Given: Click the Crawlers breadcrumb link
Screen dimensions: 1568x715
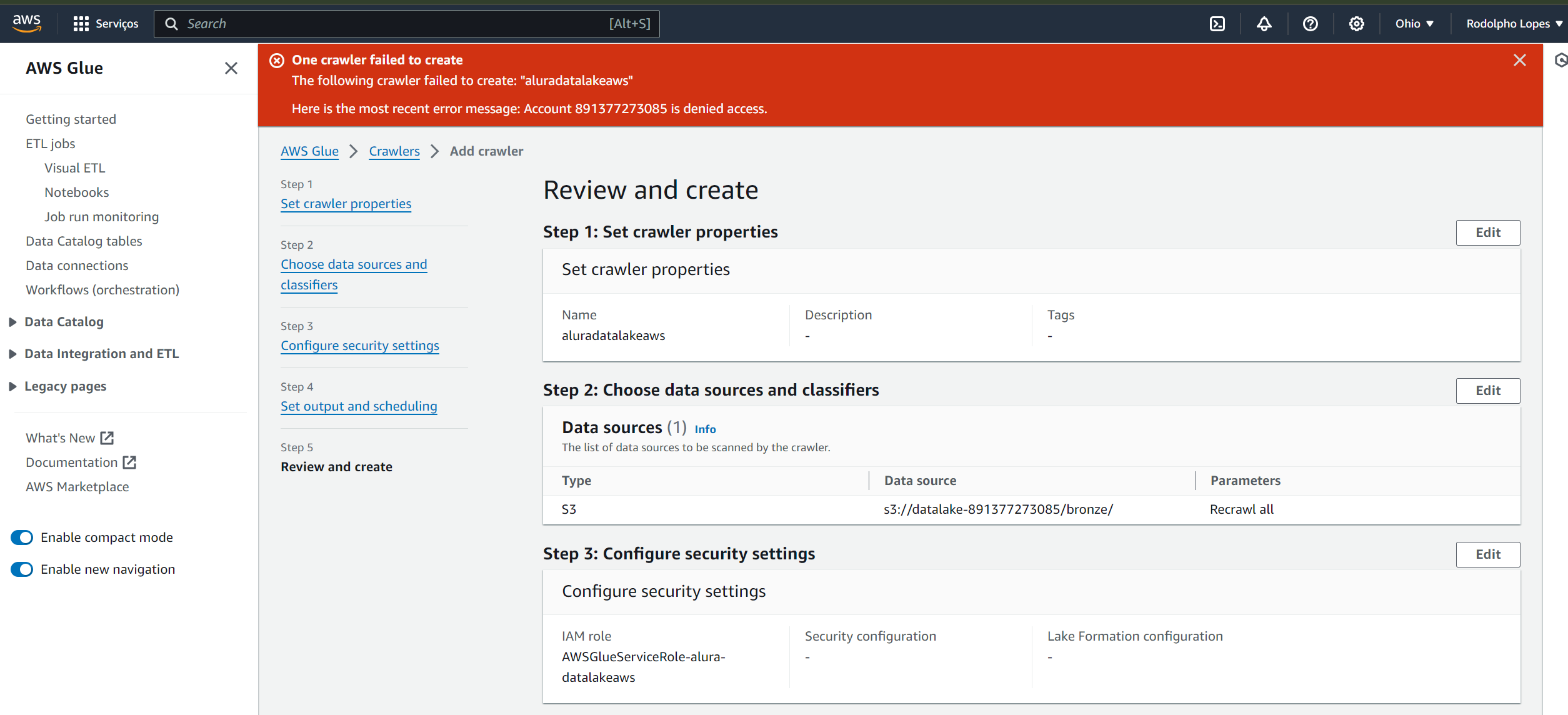Looking at the screenshot, I should tap(394, 151).
